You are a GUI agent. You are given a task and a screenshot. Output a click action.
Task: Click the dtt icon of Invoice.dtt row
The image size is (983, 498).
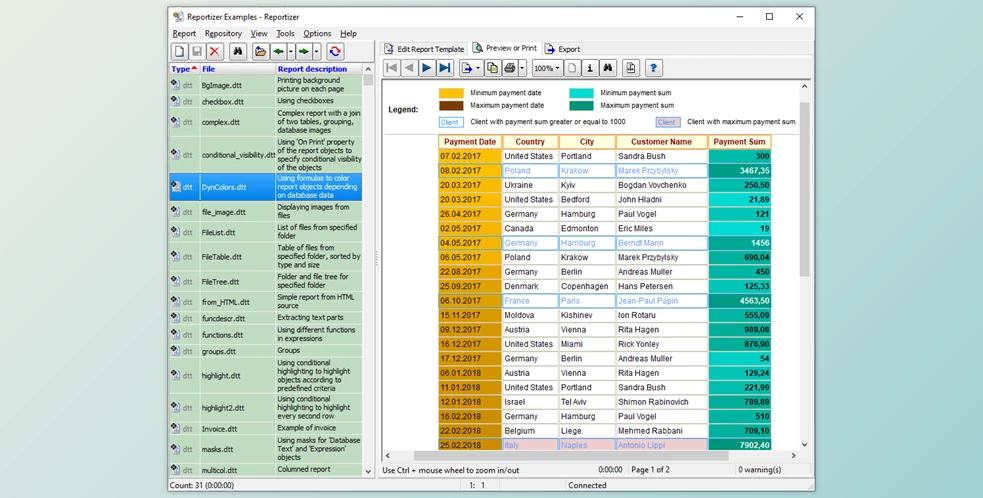click(176, 429)
